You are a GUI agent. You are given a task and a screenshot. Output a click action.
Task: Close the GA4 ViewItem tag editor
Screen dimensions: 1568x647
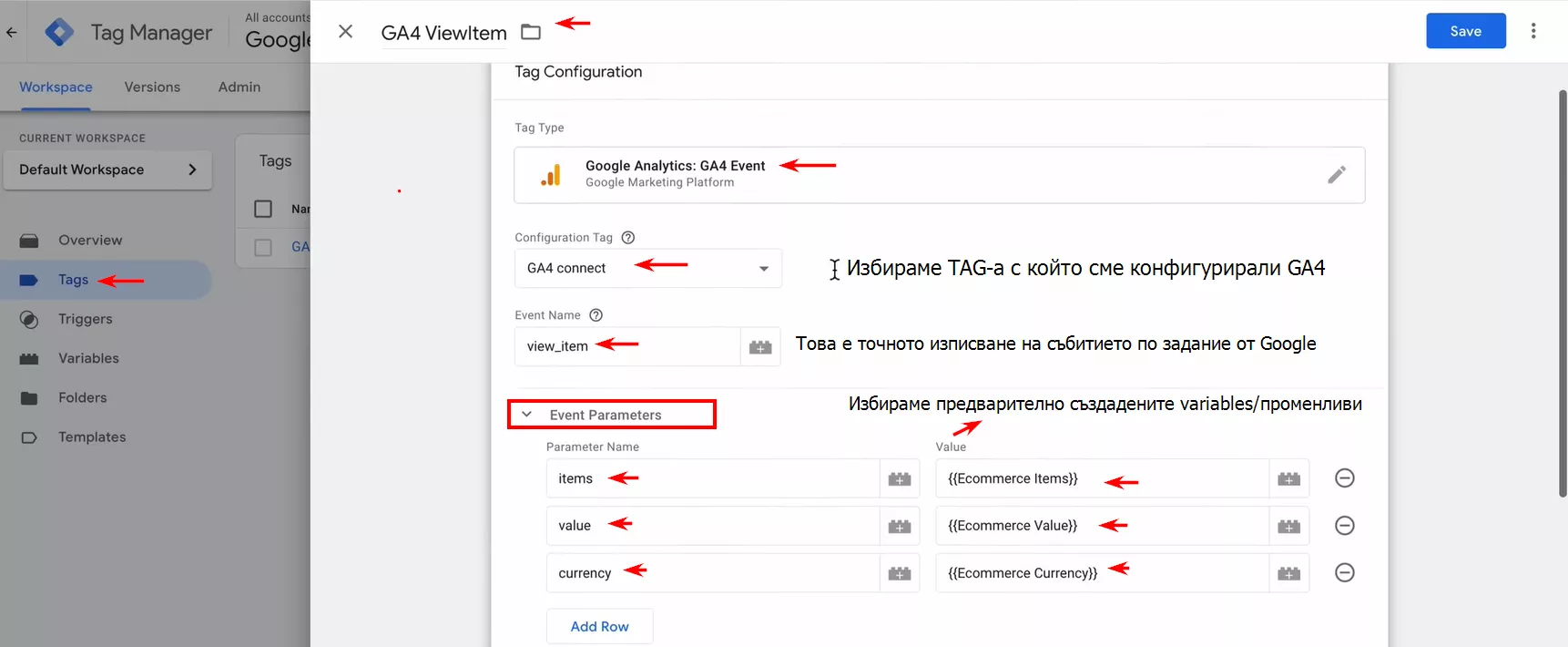coord(345,31)
